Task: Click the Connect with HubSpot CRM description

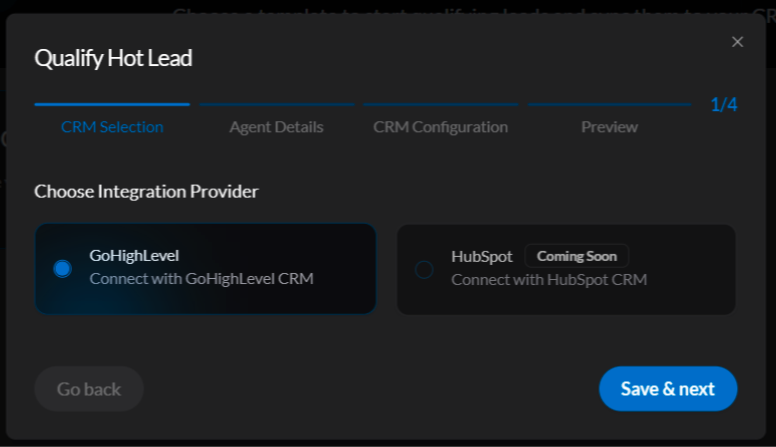Action: pyautogui.click(x=549, y=279)
